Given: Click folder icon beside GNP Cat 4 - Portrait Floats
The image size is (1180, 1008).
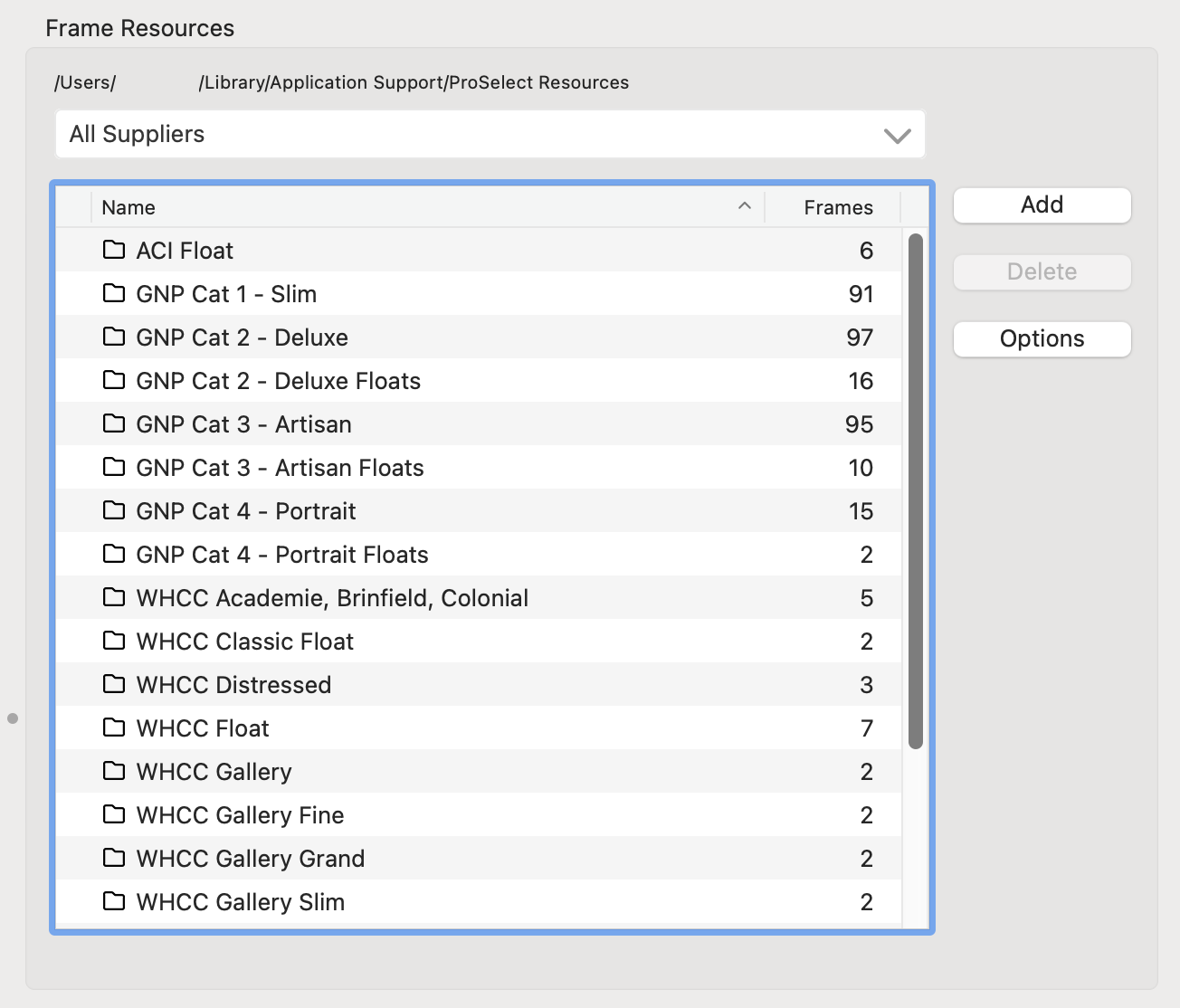Looking at the screenshot, I should (114, 554).
